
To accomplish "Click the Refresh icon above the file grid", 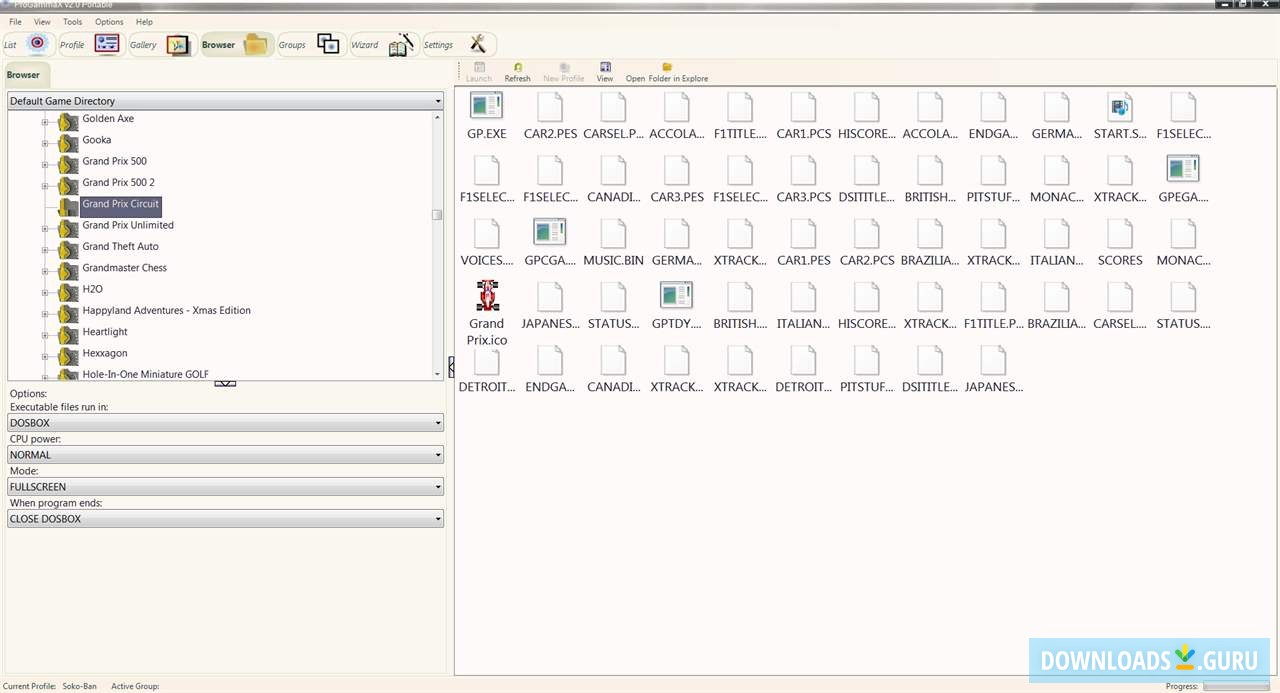I will [517, 70].
